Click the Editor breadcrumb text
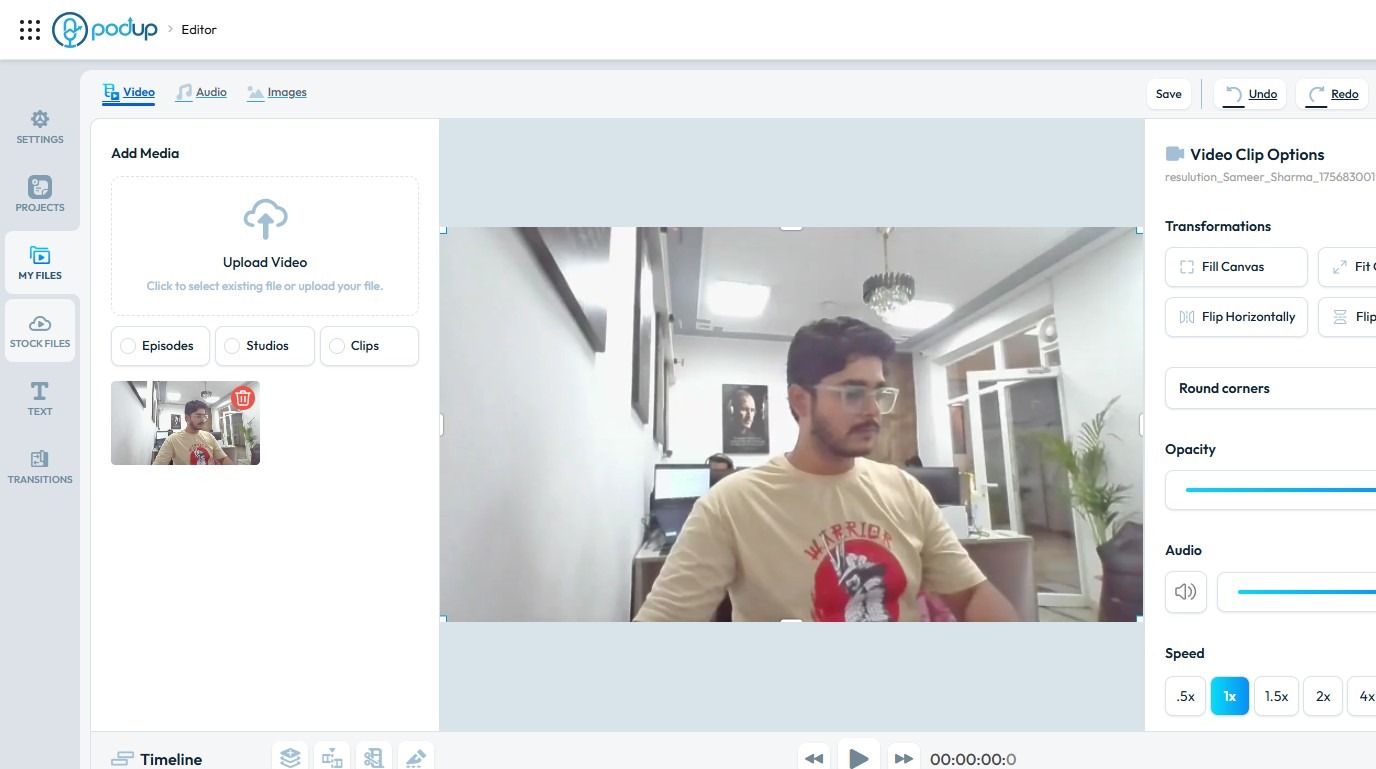Viewport: 1376px width, 769px height. (199, 30)
